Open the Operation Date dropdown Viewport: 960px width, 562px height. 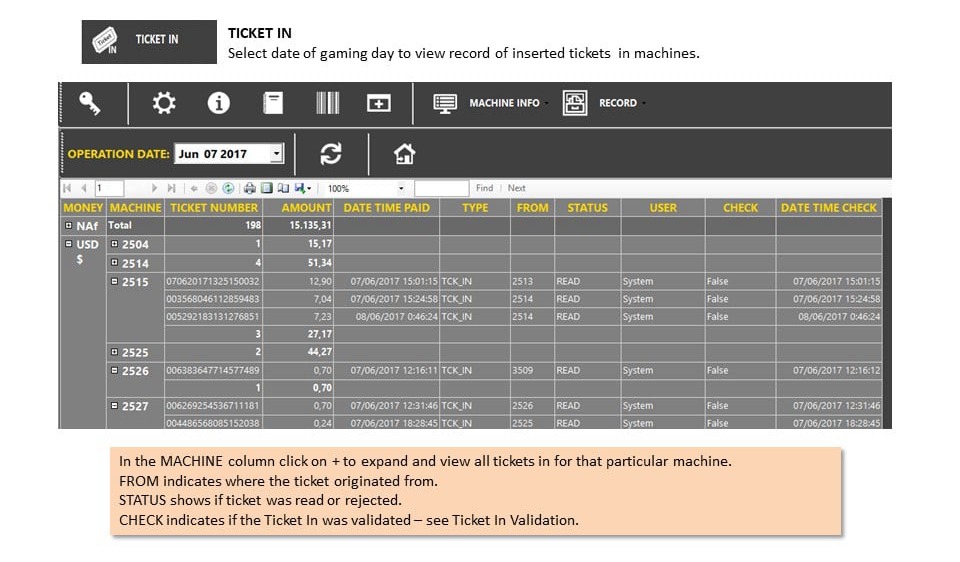277,153
